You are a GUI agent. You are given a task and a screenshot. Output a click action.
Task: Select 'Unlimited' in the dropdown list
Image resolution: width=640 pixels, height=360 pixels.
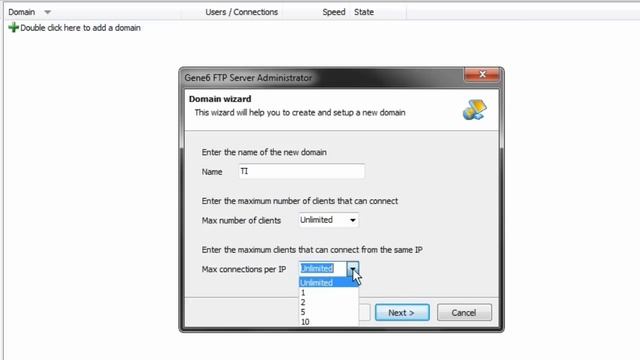(x=329, y=282)
